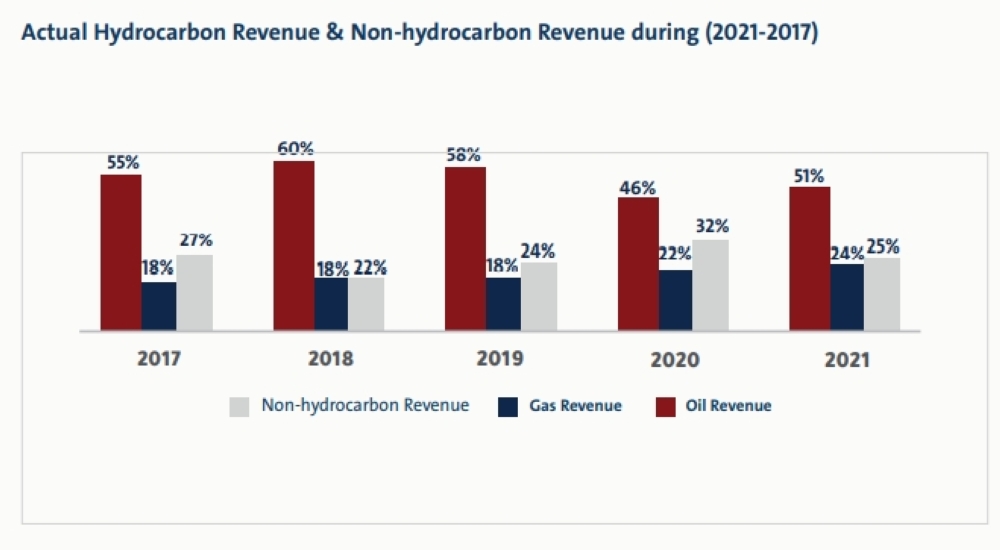Image resolution: width=1000 pixels, height=550 pixels.
Task: Select the 2021 Non-hydrocarbon Revenue bar
Action: click(x=882, y=294)
